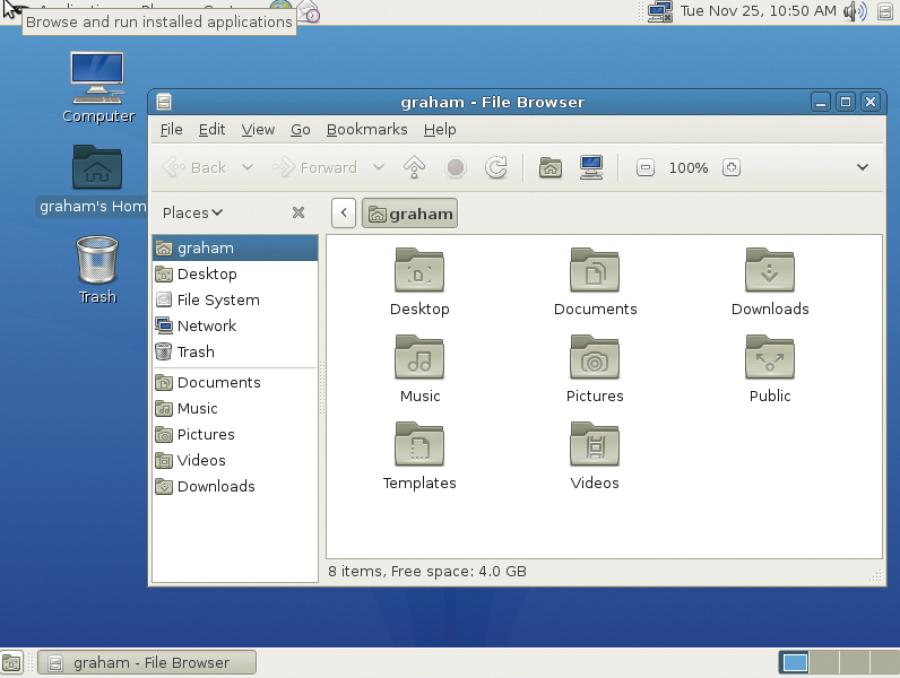Viewport: 900px width, 678px height.
Task: Stop loading with the stop icon
Action: click(456, 168)
